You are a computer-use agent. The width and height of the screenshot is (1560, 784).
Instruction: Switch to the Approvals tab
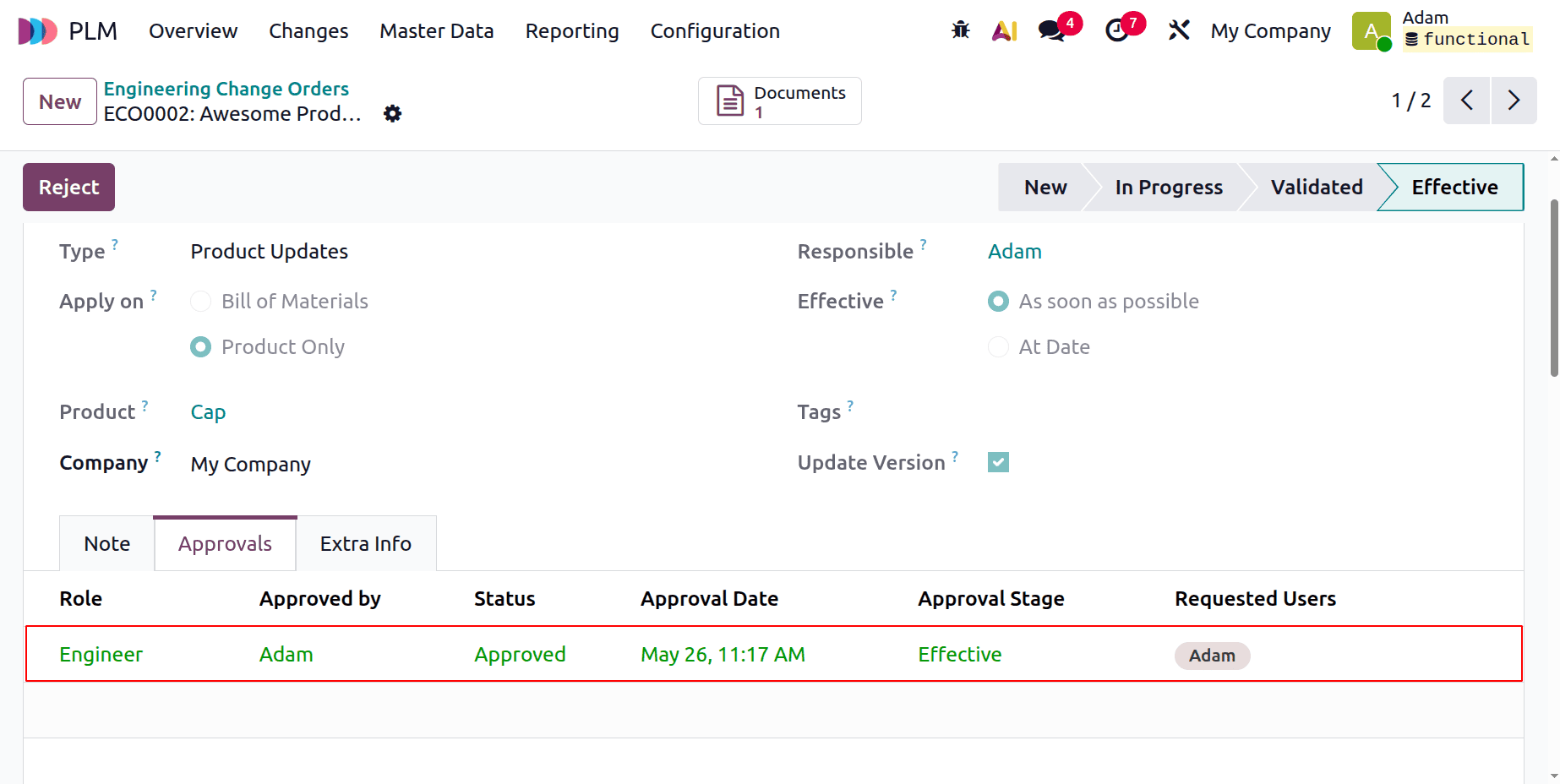point(225,544)
